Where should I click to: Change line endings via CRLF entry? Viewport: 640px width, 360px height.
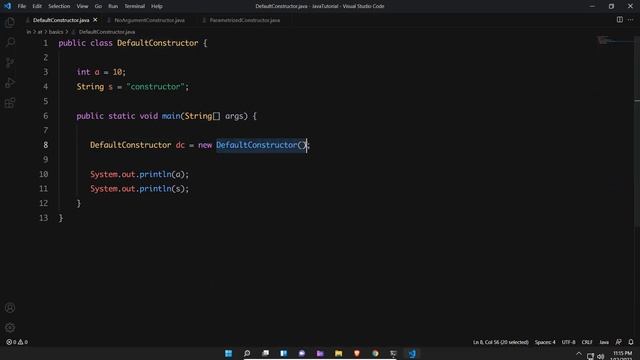click(587, 342)
